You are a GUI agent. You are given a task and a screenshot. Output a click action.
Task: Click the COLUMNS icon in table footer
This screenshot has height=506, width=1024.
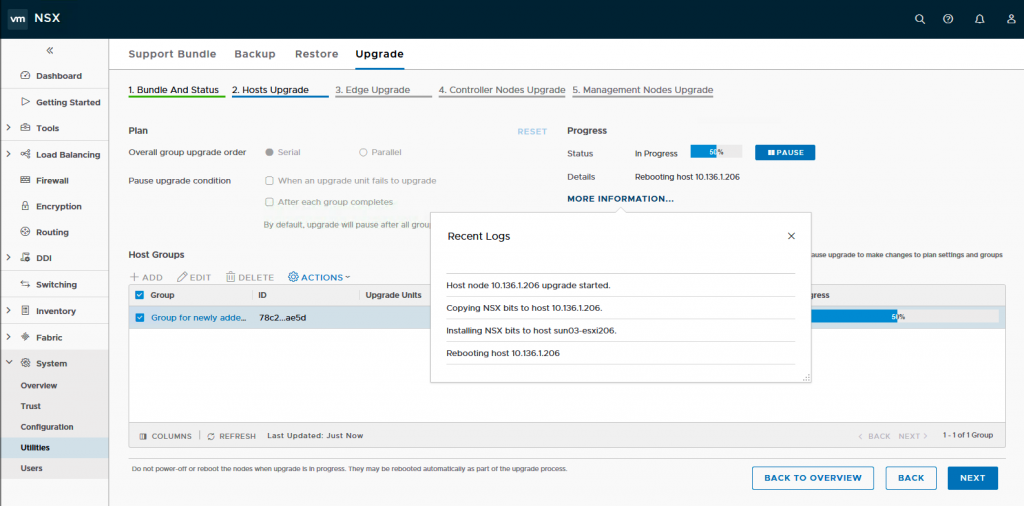pyautogui.click(x=143, y=436)
